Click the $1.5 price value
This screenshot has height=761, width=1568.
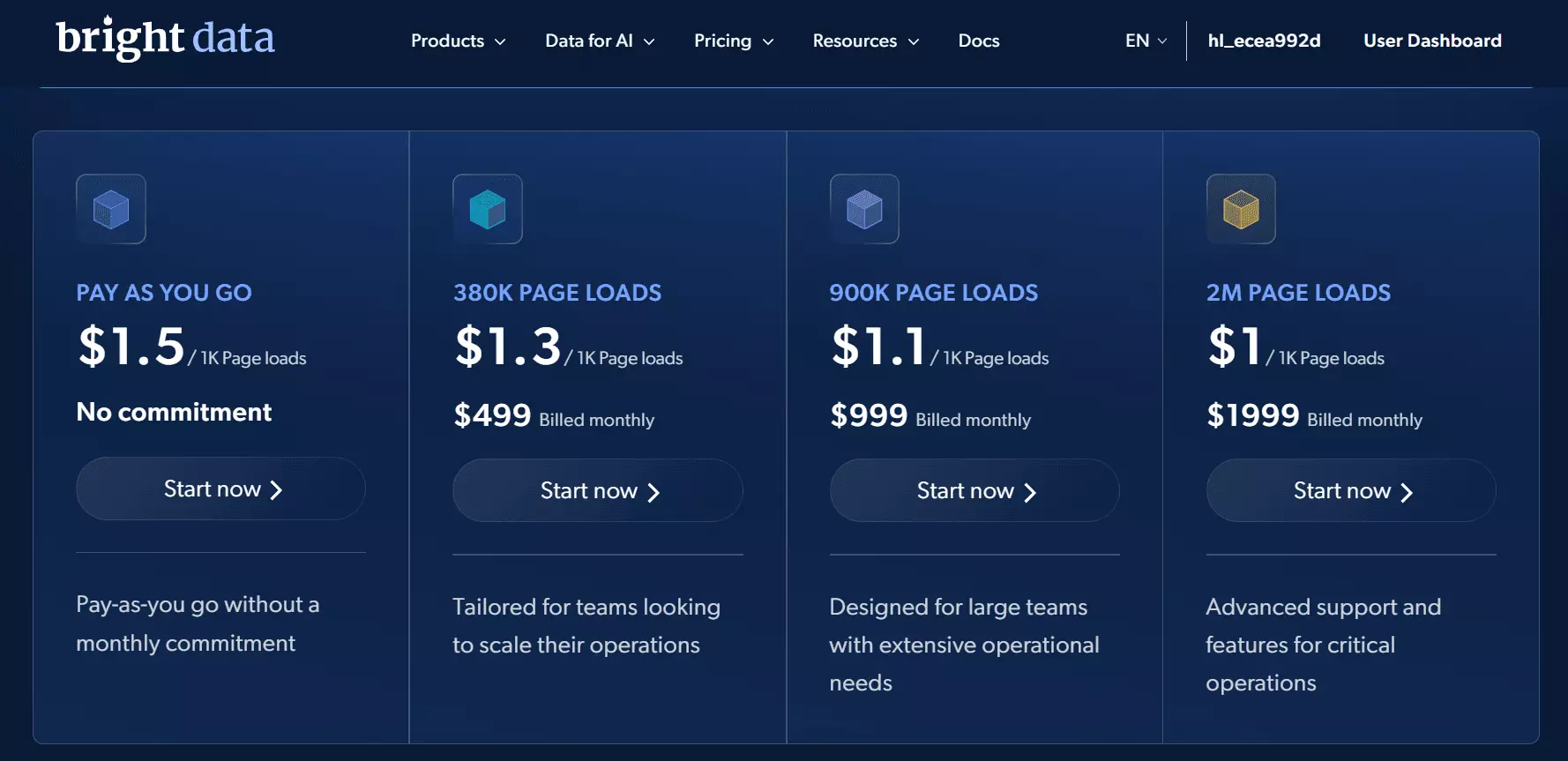[x=131, y=346]
